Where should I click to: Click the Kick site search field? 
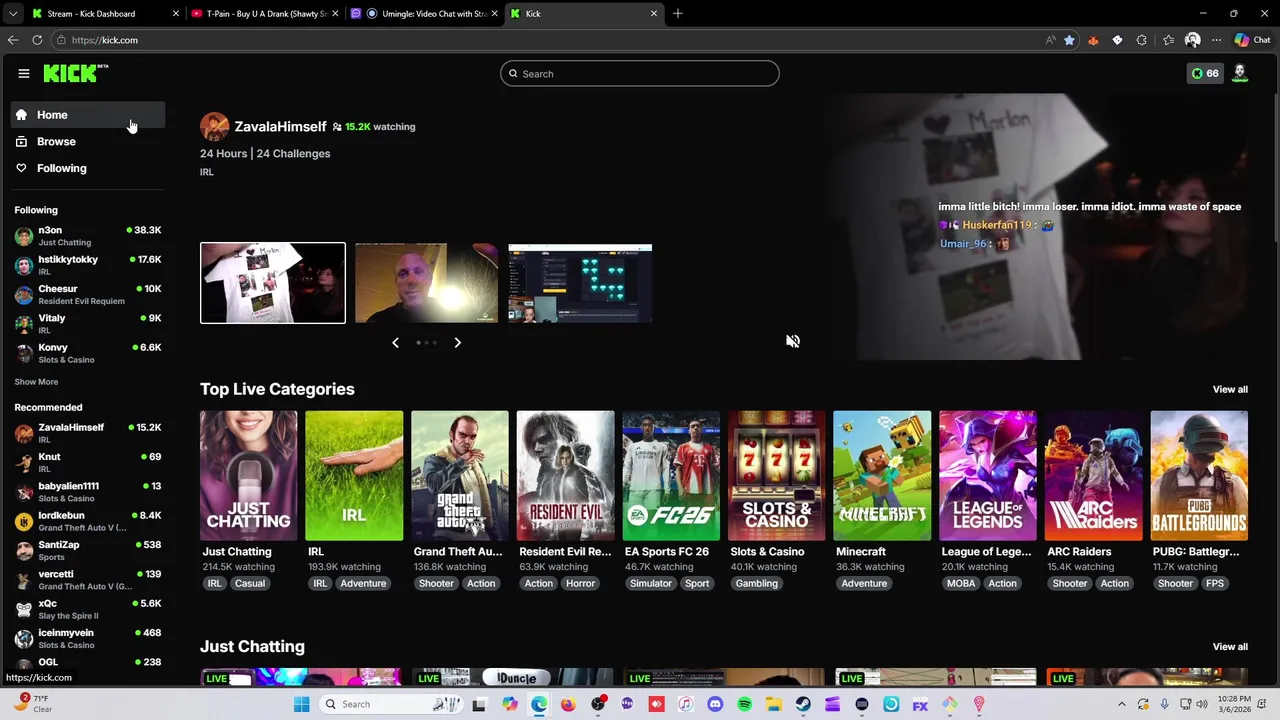[x=640, y=73]
